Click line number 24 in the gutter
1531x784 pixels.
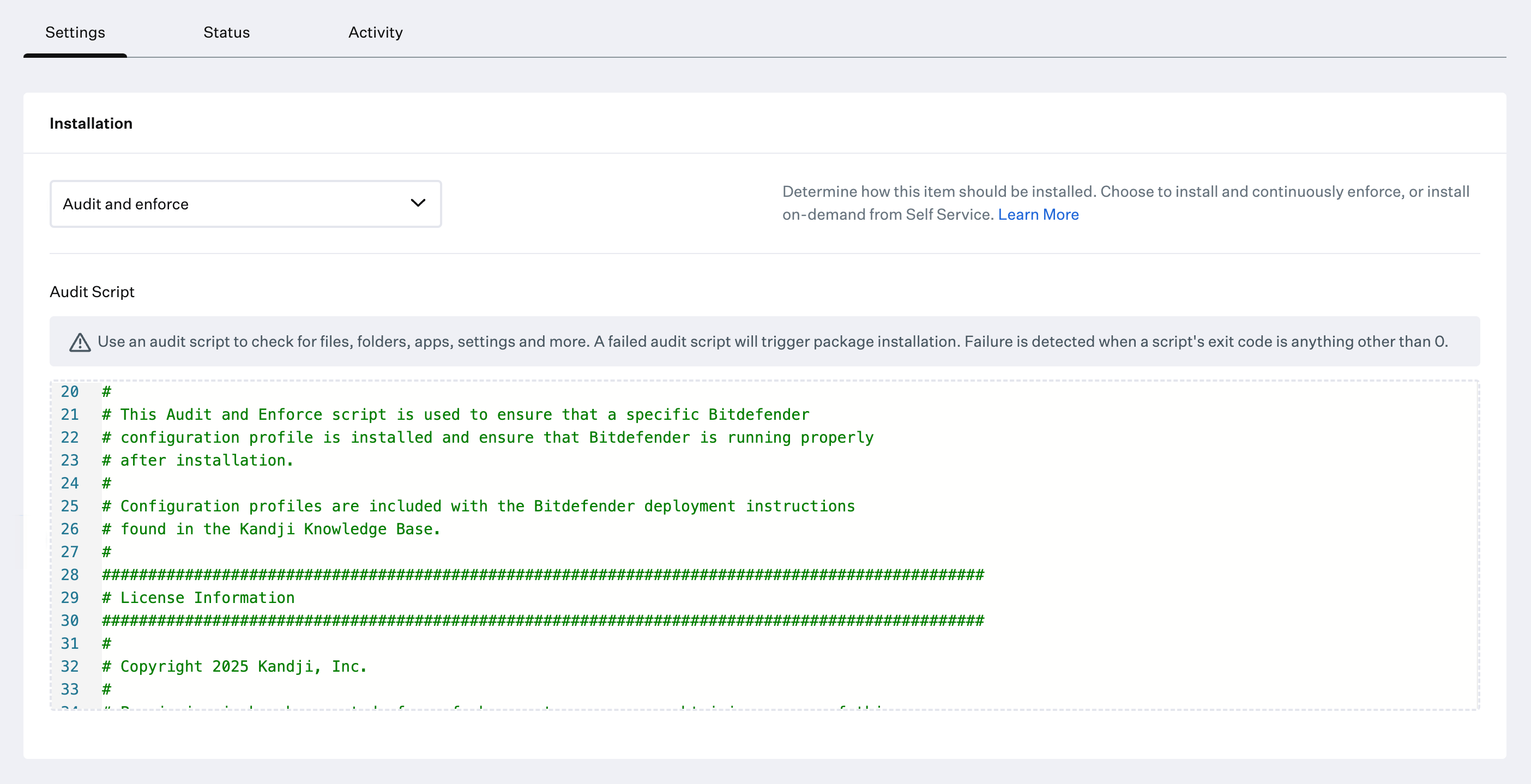pyautogui.click(x=70, y=483)
